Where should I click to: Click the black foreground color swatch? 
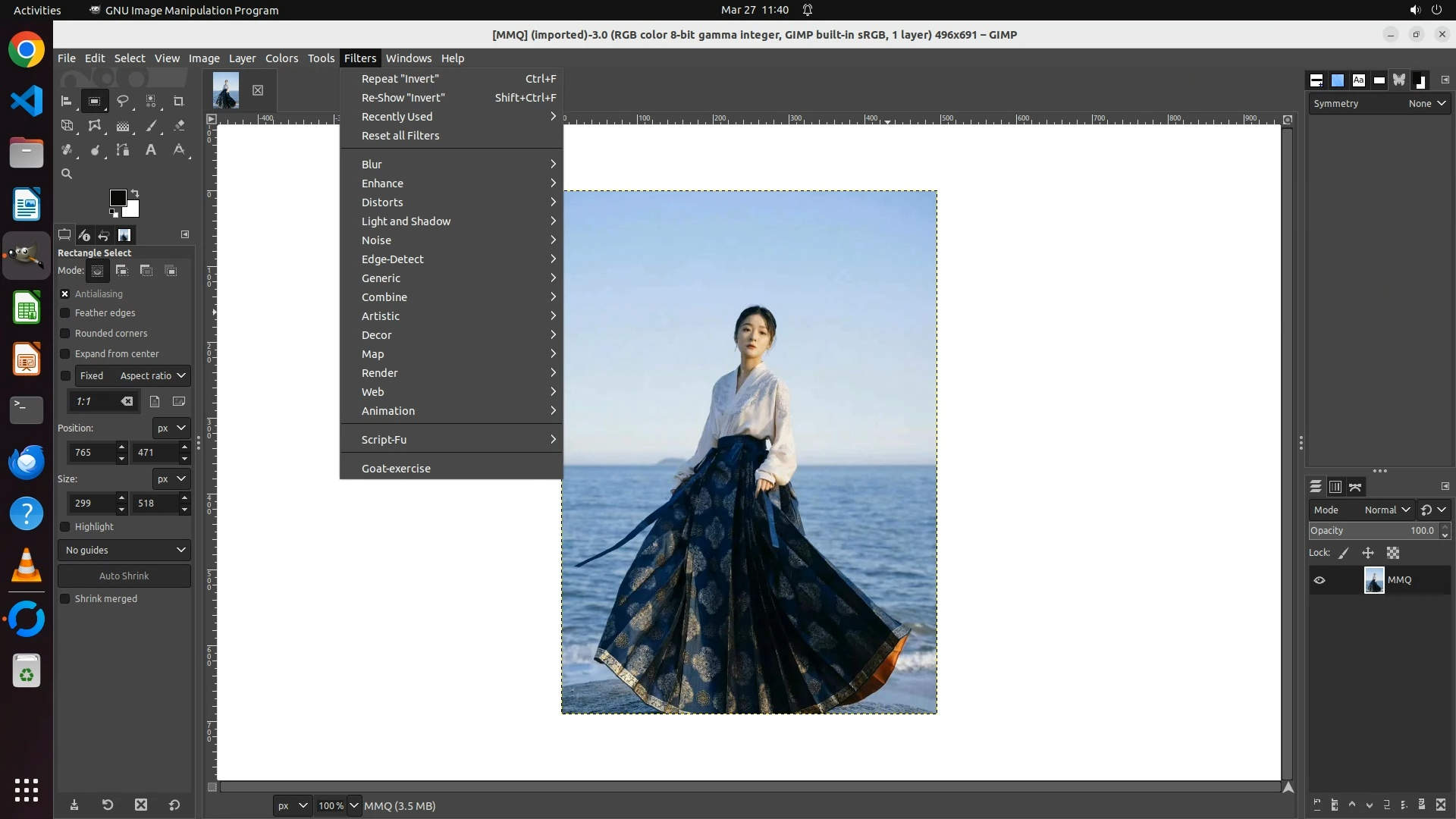pyautogui.click(x=117, y=198)
